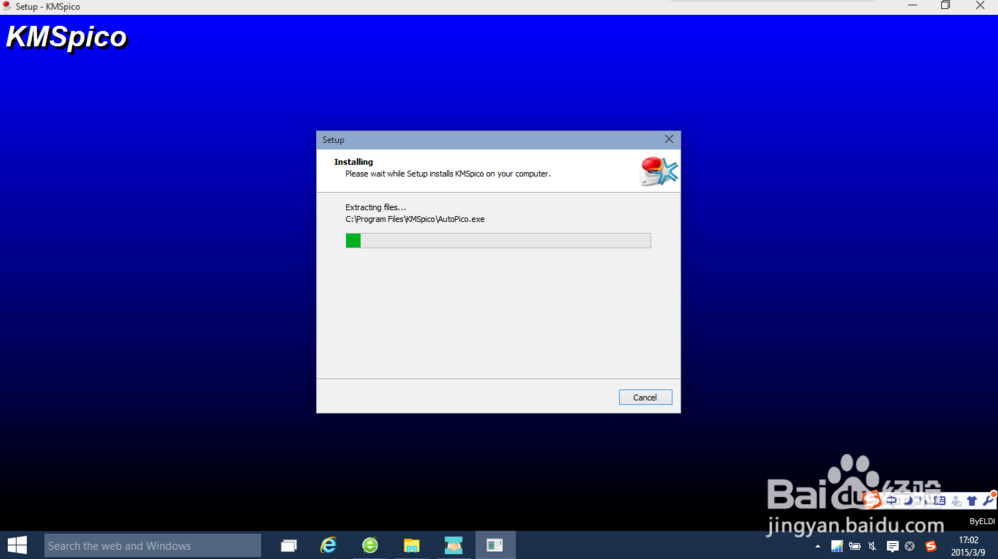Toggle the moon half-width icon on the IME bar
This screenshot has height=559, width=998.
(x=909, y=501)
